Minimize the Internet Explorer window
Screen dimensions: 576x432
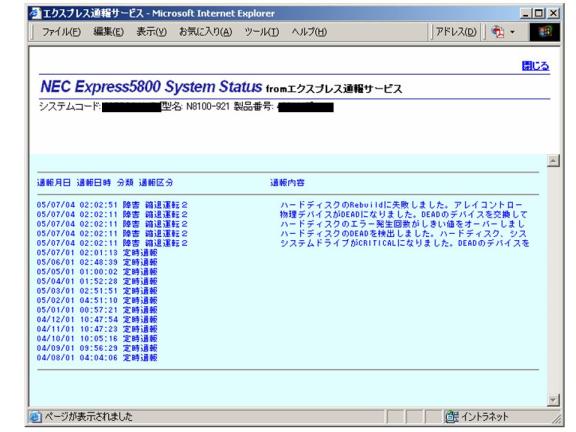(x=526, y=14)
